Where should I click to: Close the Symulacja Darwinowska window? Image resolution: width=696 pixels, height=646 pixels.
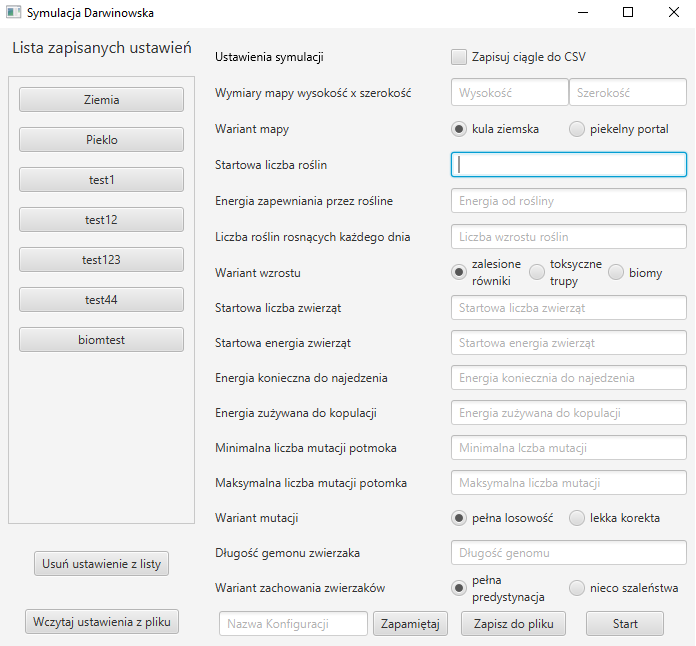[674, 12]
